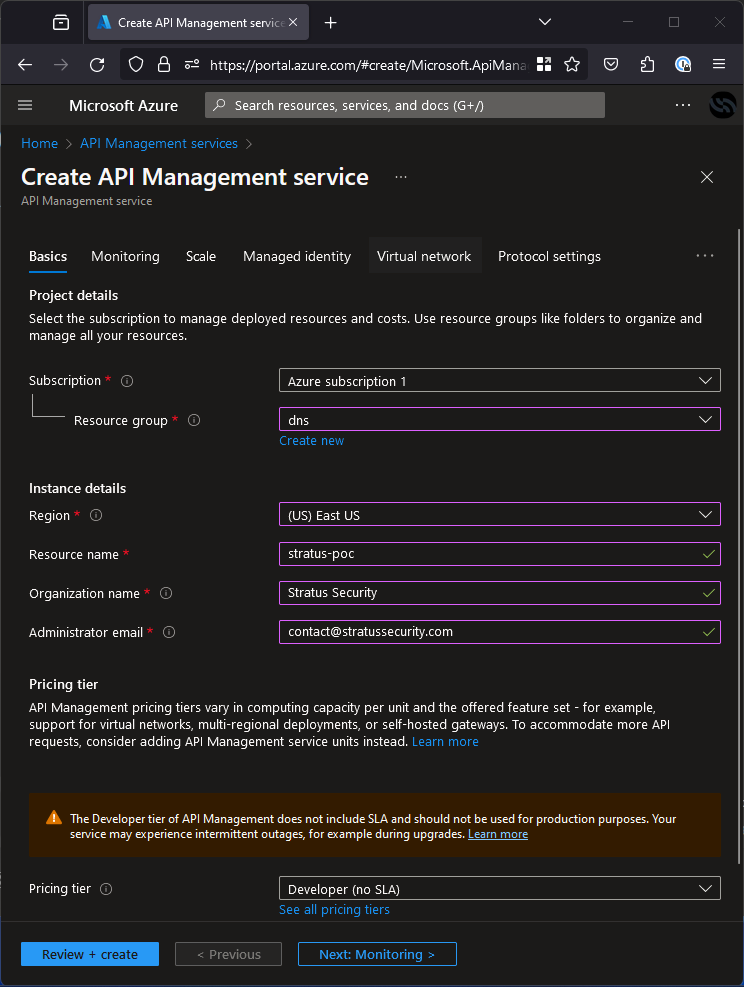744x987 pixels.
Task: Click info icon next to Subscription
Action: [x=127, y=381]
